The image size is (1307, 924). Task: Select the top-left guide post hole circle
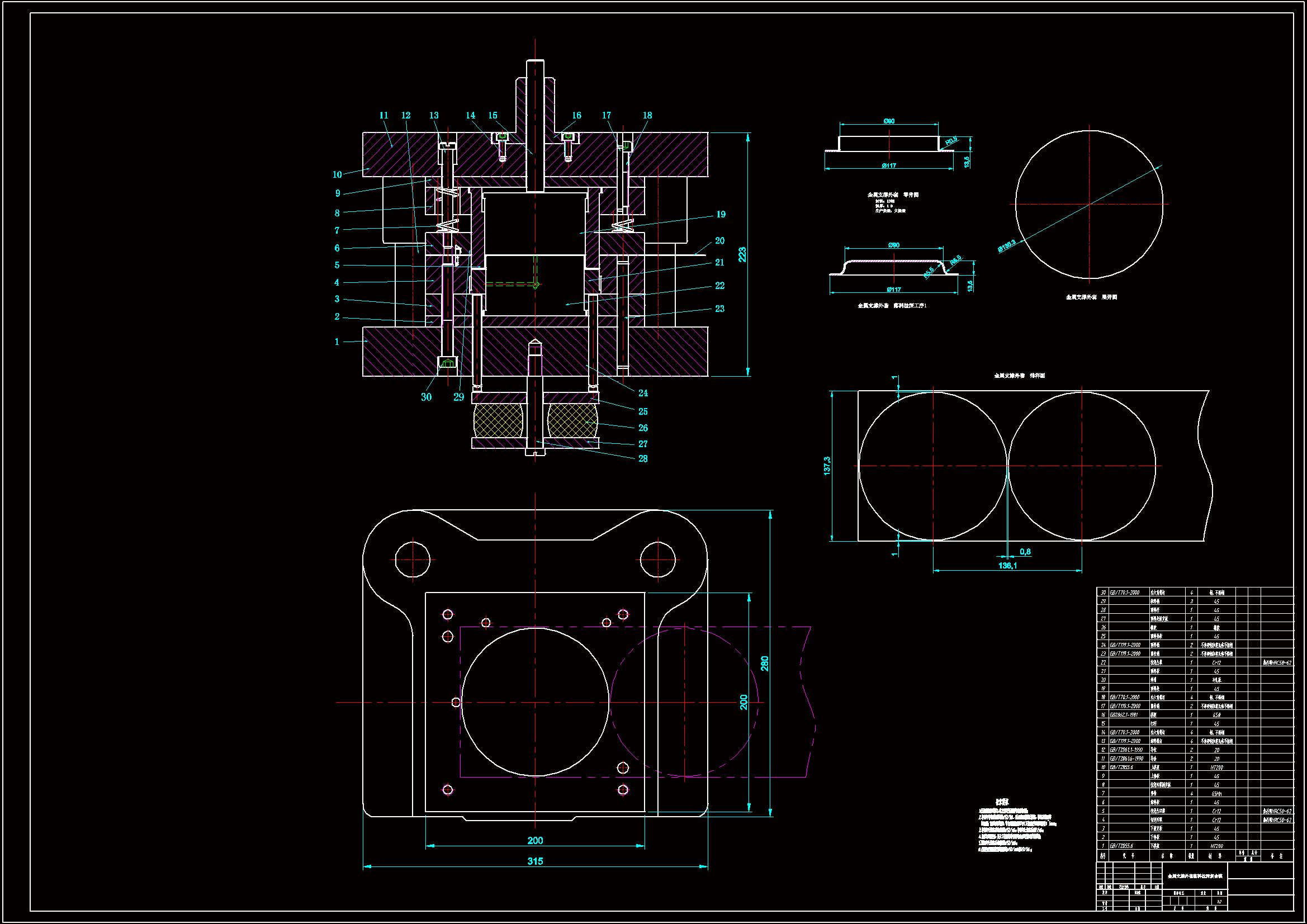click(412, 560)
